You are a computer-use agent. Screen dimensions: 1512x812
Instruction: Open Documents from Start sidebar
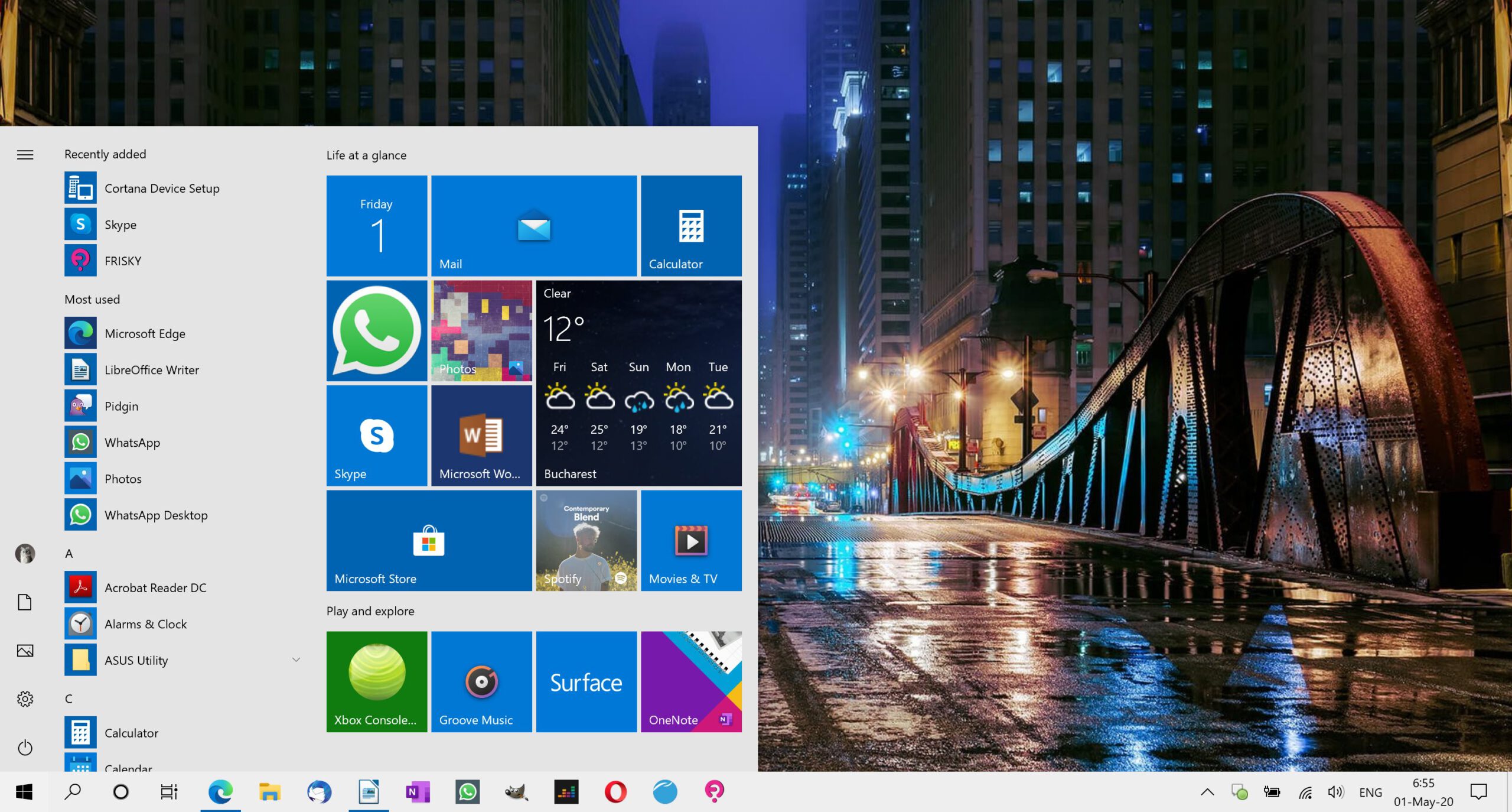coord(25,602)
